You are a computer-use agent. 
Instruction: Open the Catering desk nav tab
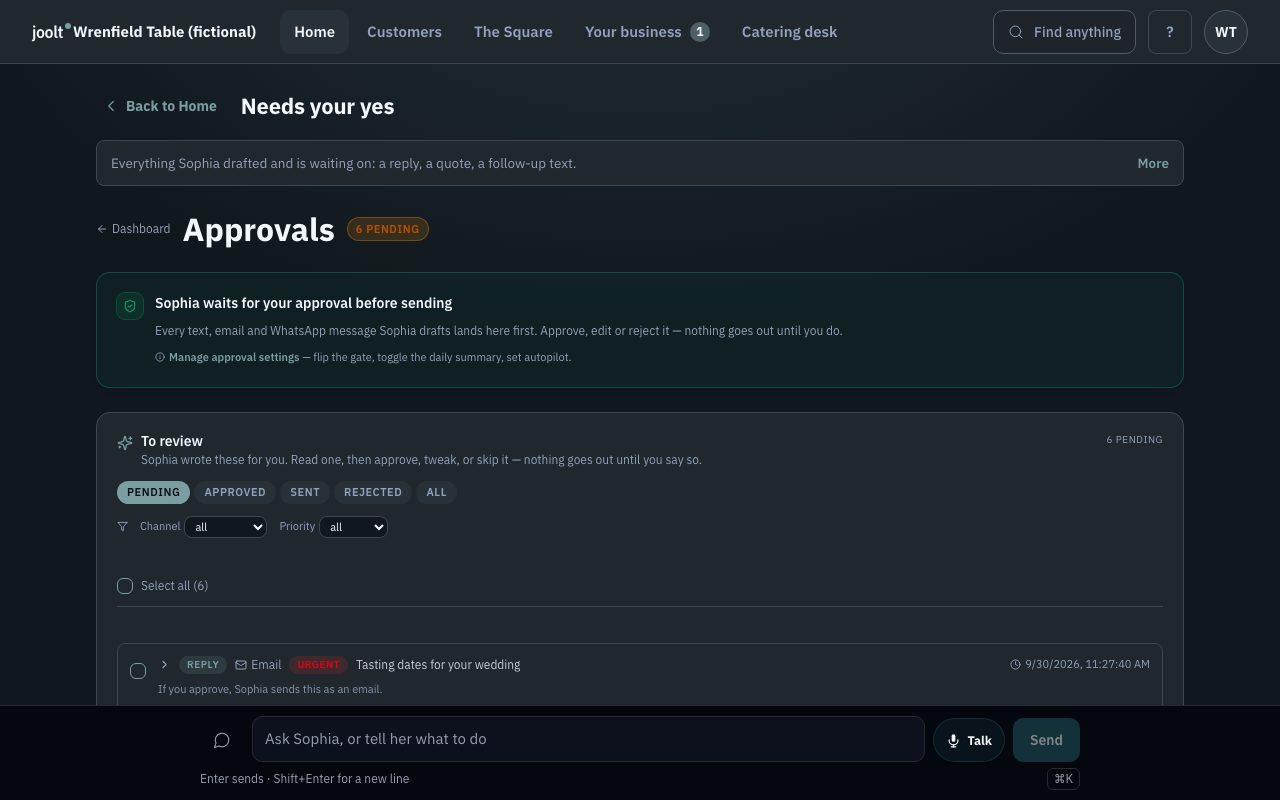pyautogui.click(x=789, y=32)
